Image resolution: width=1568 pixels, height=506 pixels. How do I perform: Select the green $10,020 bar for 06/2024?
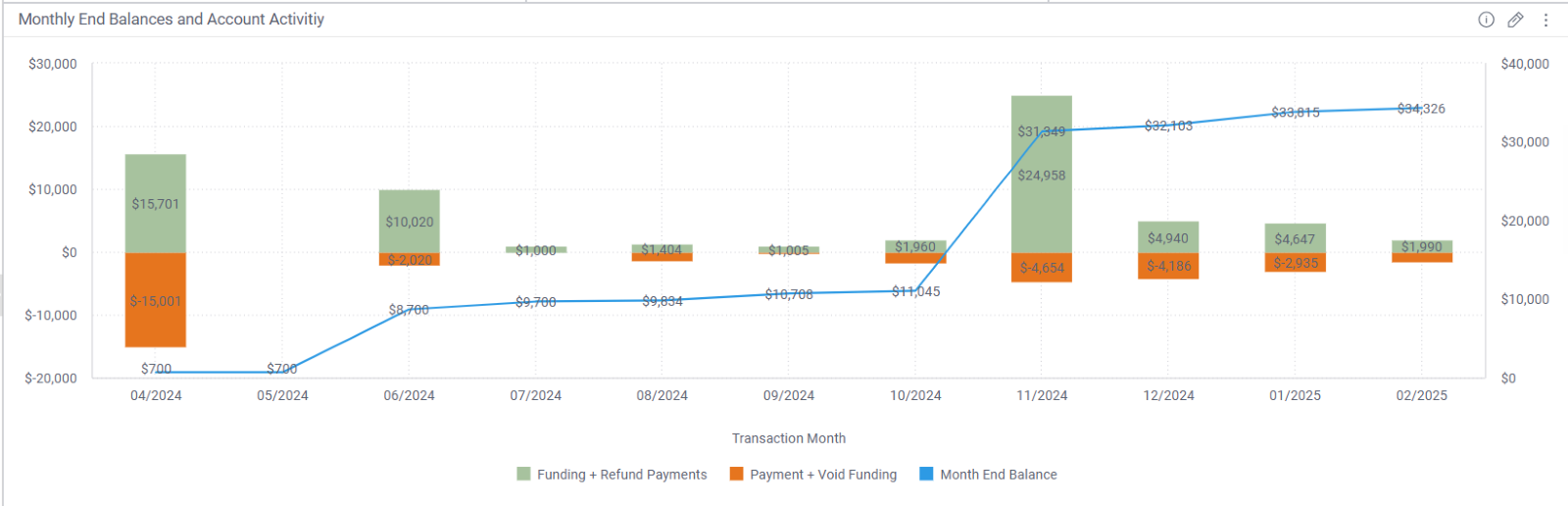[x=410, y=222]
